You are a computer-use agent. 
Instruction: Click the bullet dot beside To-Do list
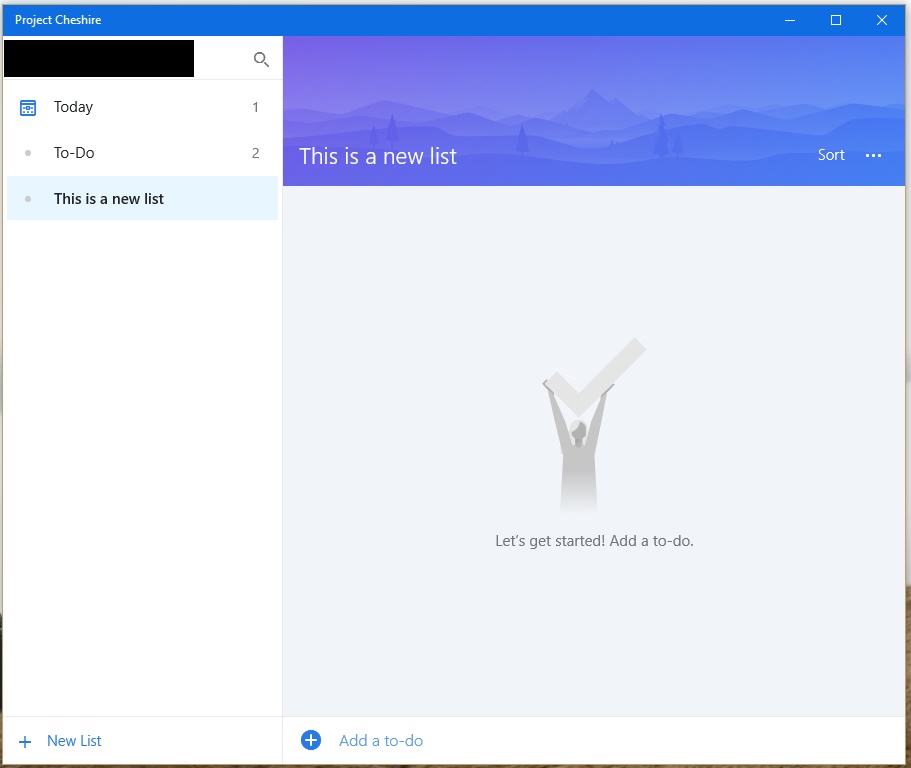click(28, 153)
